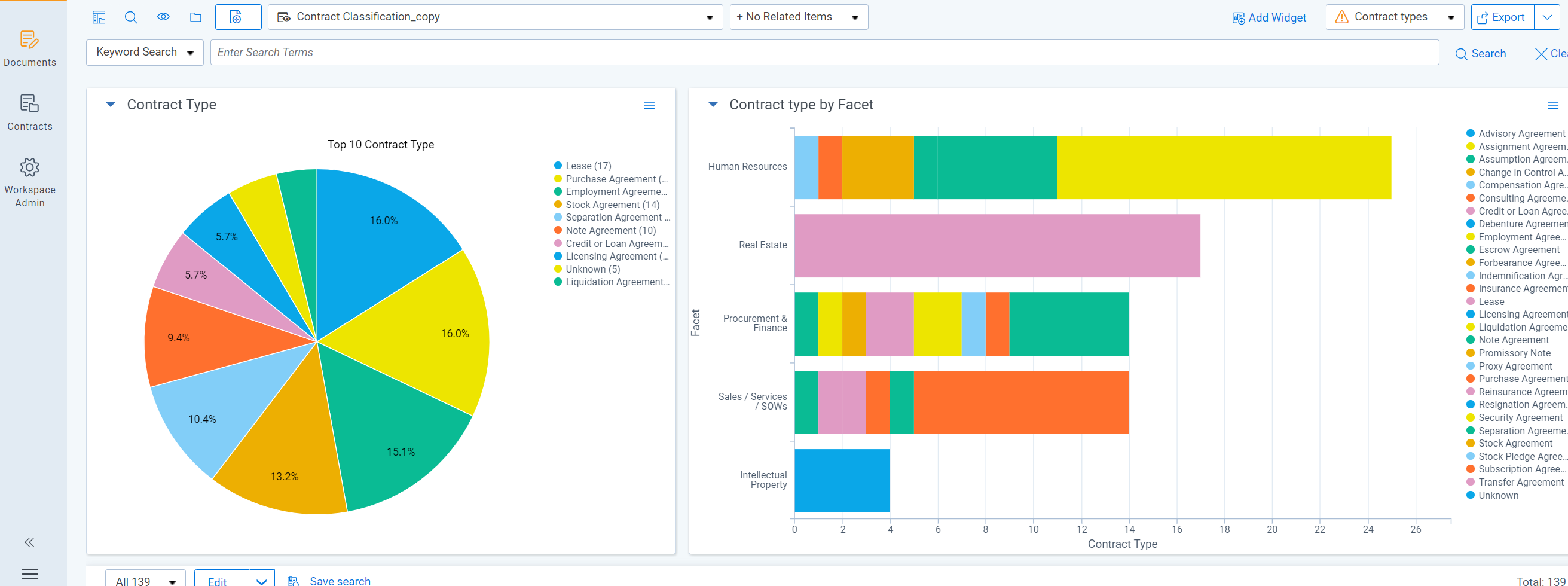The image size is (1568, 586).
Task: Click the Export button
Action: coord(1502,18)
